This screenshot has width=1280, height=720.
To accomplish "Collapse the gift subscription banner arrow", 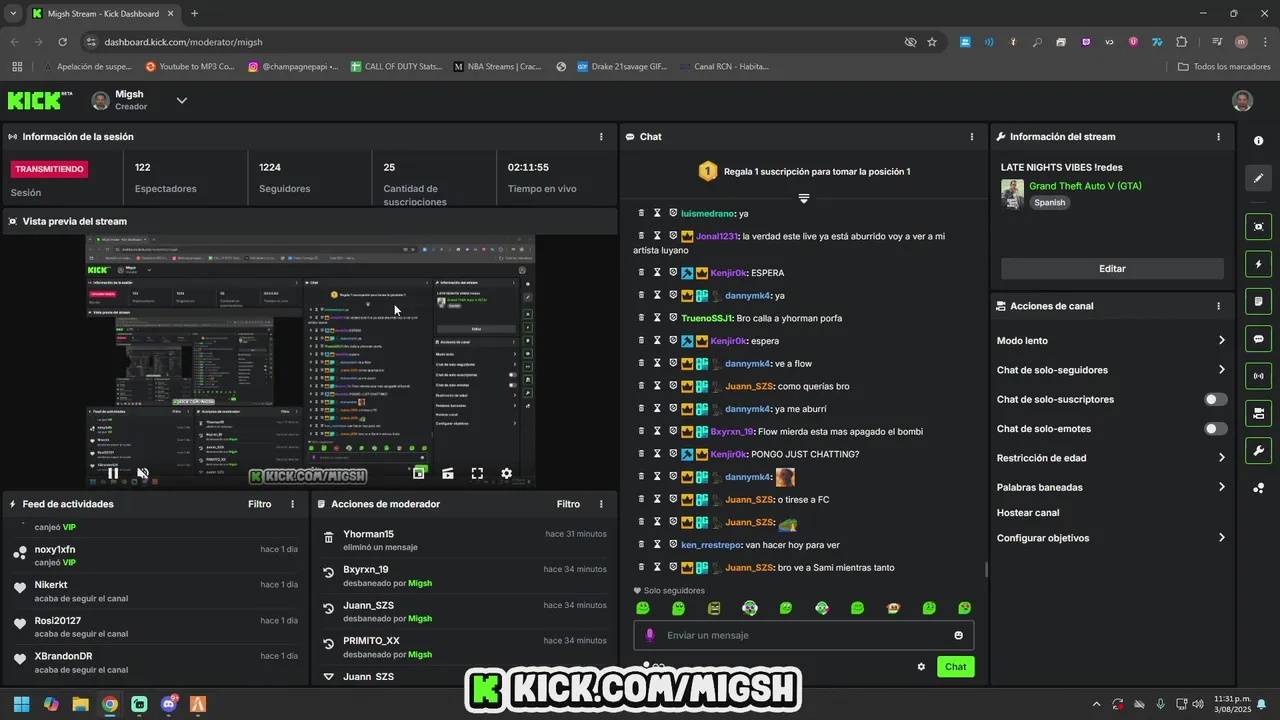I will (803, 198).
